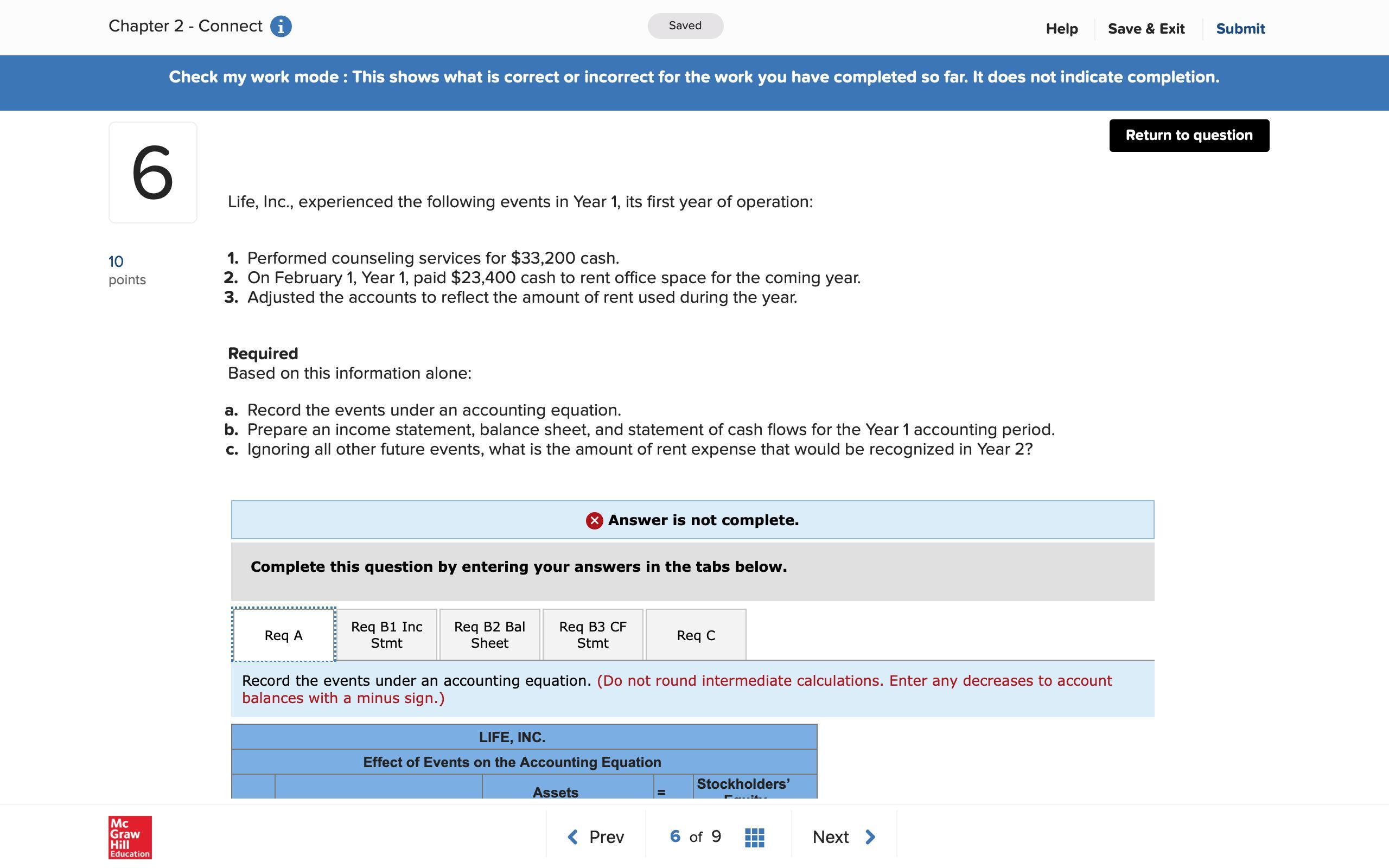The image size is (1389, 868).
Task: Open the Req B1 Inc Stmt tab
Action: coord(386,635)
